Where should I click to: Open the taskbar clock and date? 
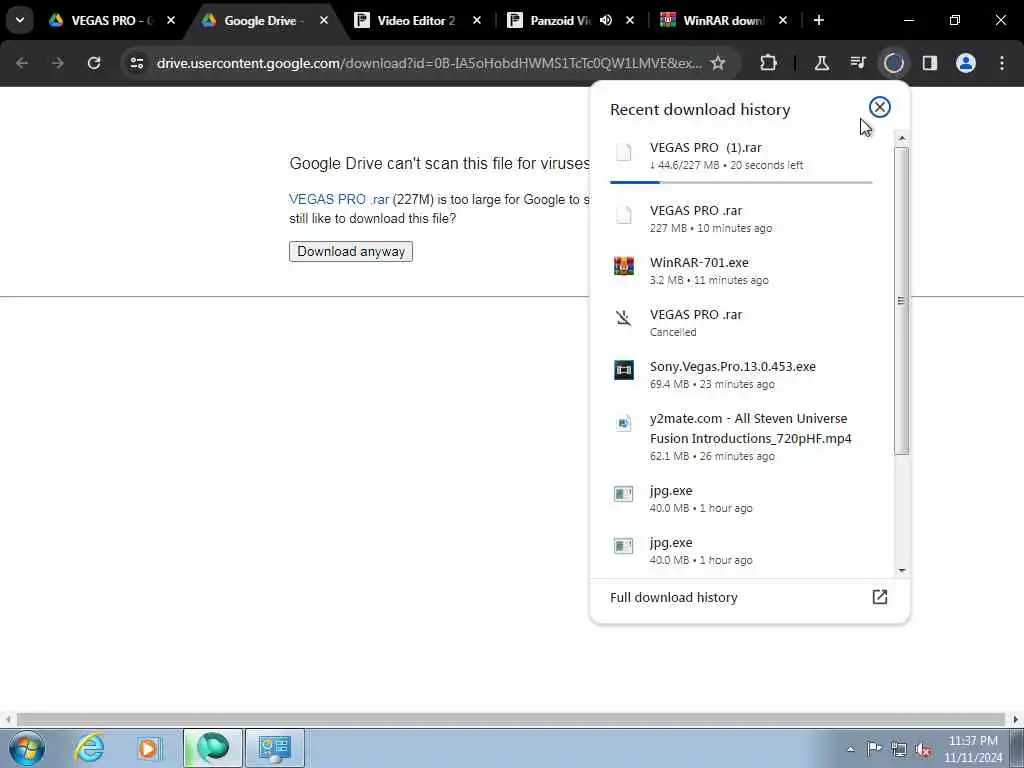(x=973, y=749)
